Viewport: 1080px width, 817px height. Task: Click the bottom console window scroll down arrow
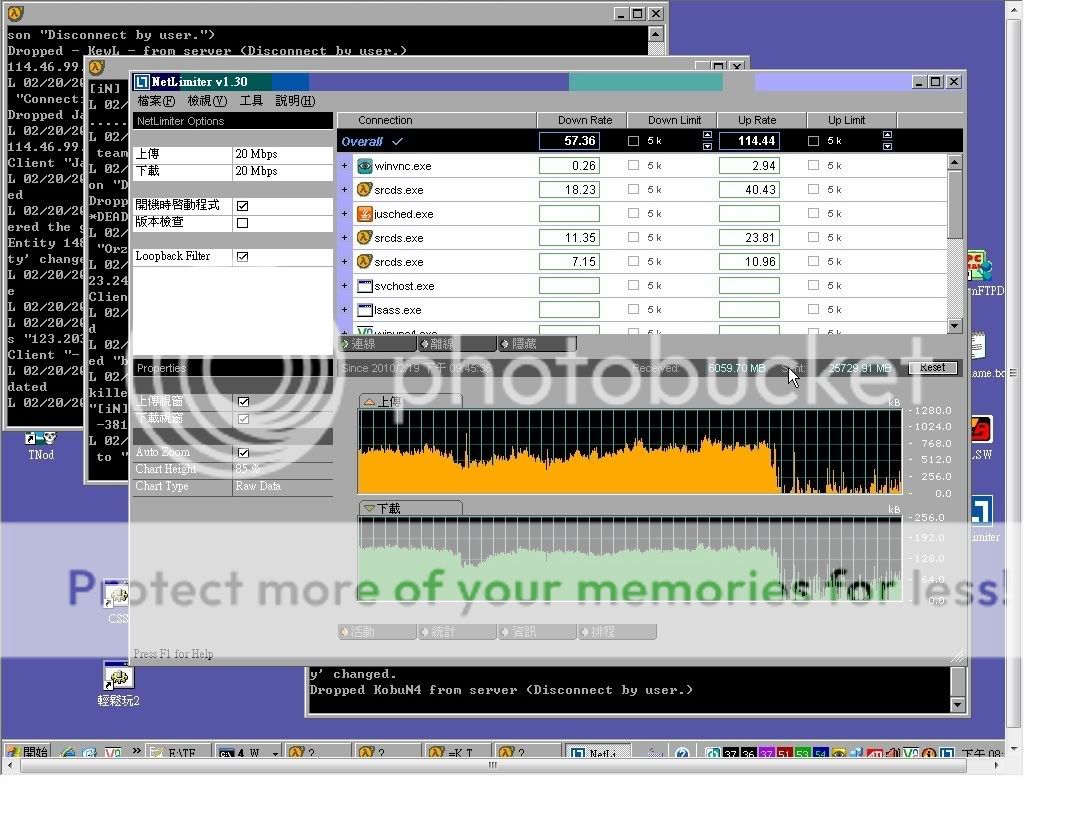(x=957, y=705)
